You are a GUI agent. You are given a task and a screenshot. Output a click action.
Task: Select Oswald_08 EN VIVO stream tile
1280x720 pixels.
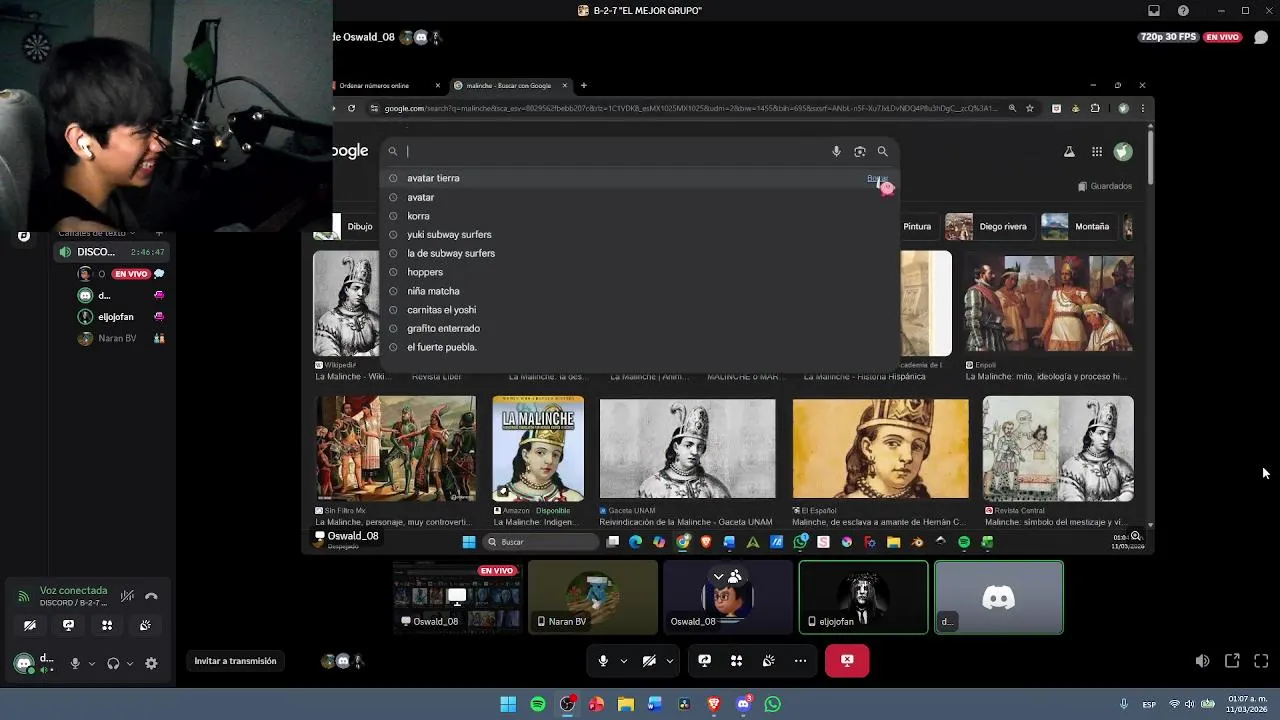457,597
